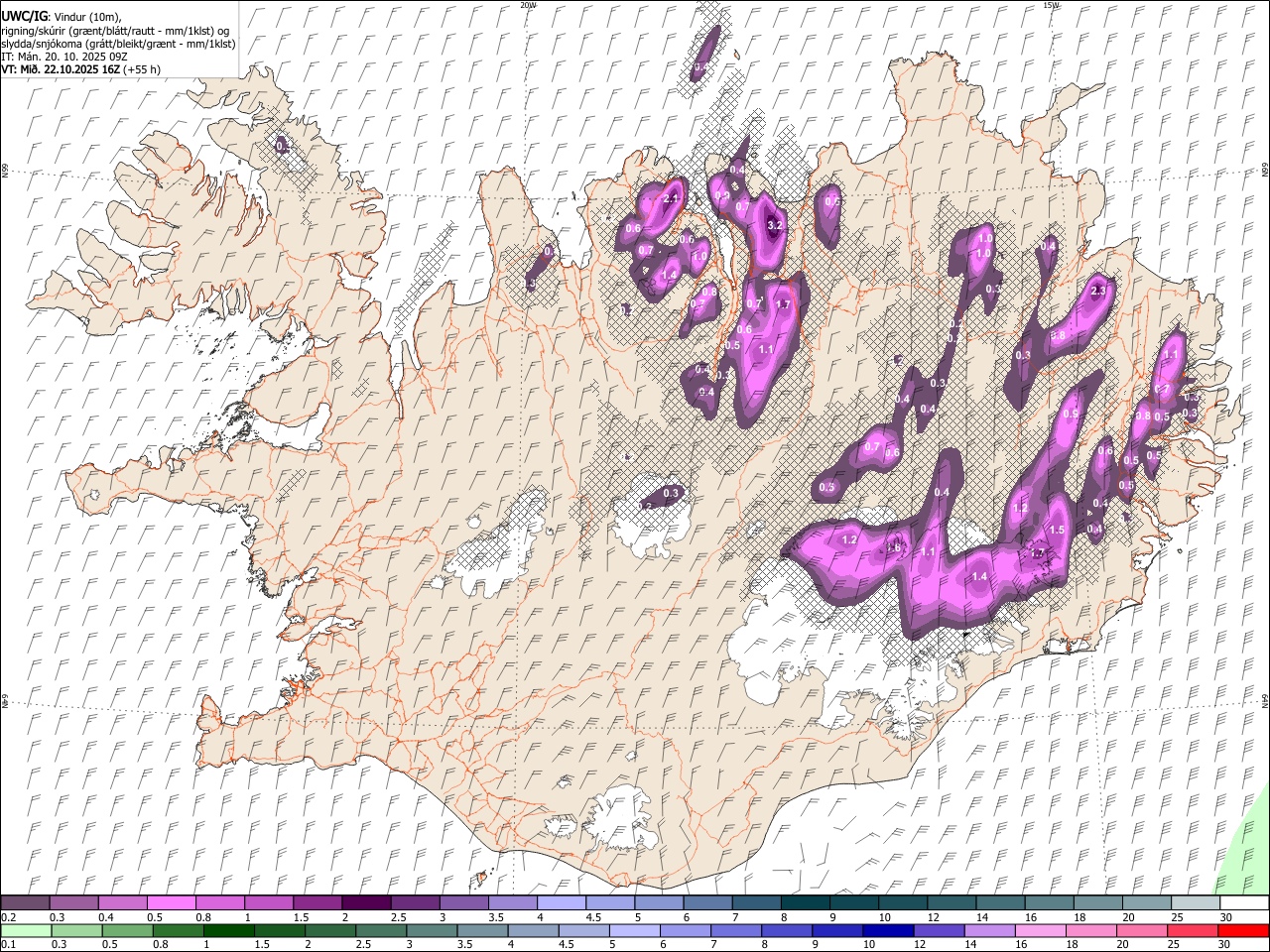The width and height of the screenshot is (1270, 952).
Task: Click the pale grey swatch labeled 25 in upper legend
Action: tap(1195, 902)
